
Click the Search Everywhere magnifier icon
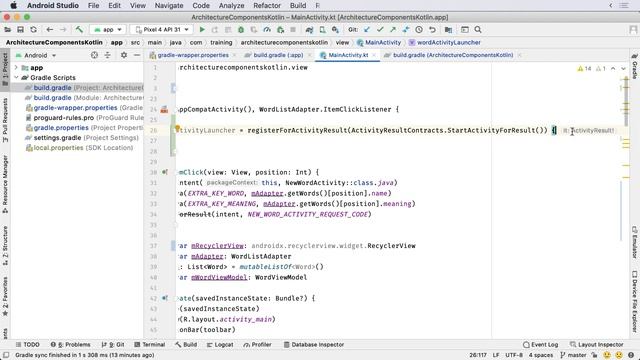[x=478, y=30]
